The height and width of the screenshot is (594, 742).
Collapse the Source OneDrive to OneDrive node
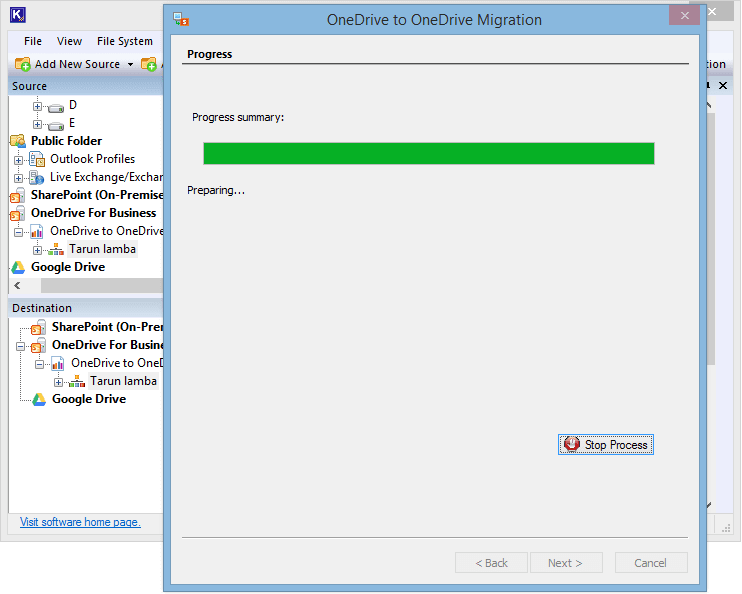18,232
